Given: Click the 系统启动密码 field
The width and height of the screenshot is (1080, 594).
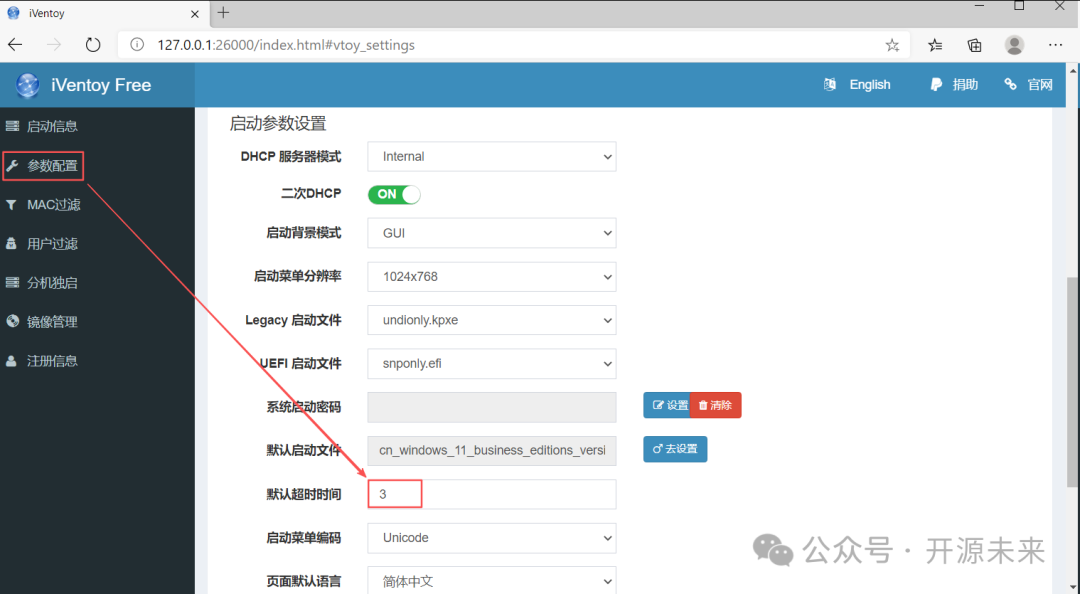Looking at the screenshot, I should click(492, 407).
